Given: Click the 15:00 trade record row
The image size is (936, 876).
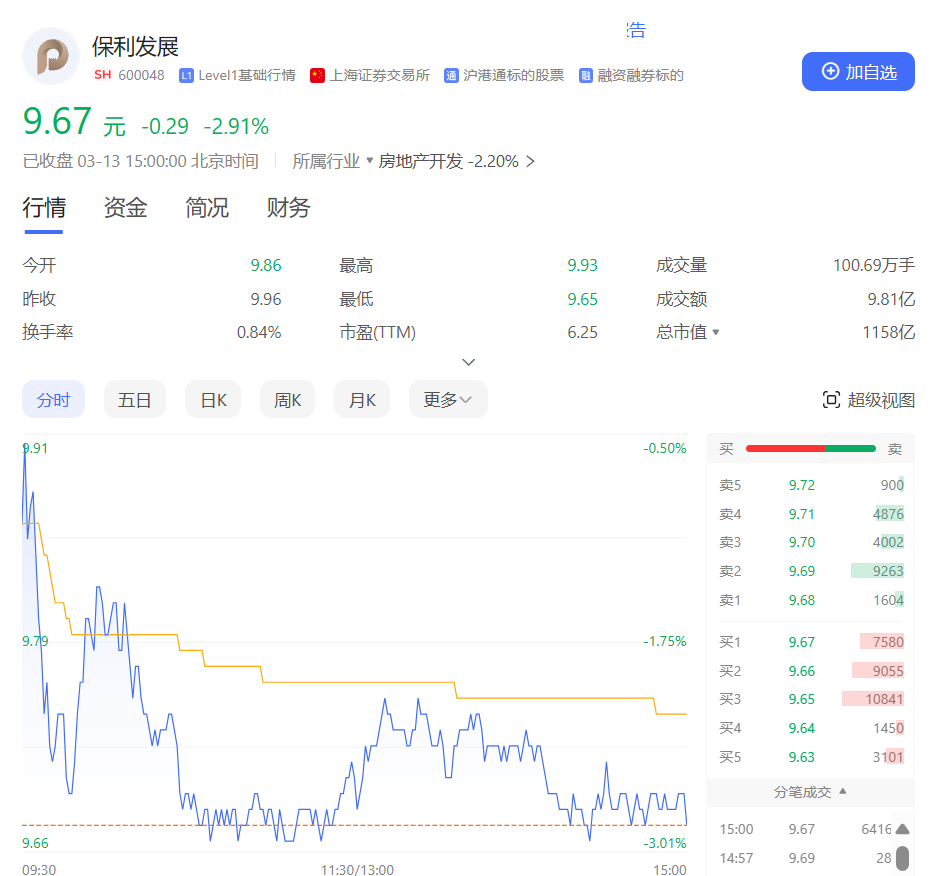Looking at the screenshot, I should pos(805,829).
